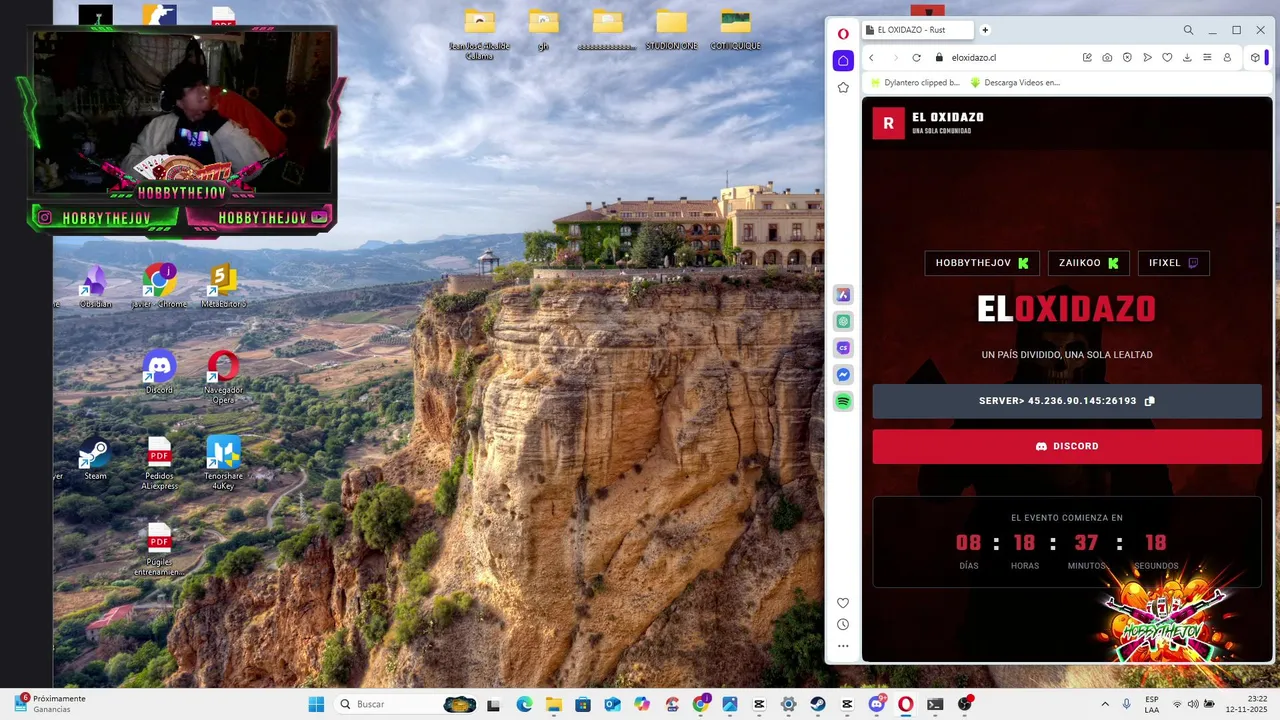Open File Explorer from taskbar
This screenshot has height=720, width=1280.
(x=553, y=704)
